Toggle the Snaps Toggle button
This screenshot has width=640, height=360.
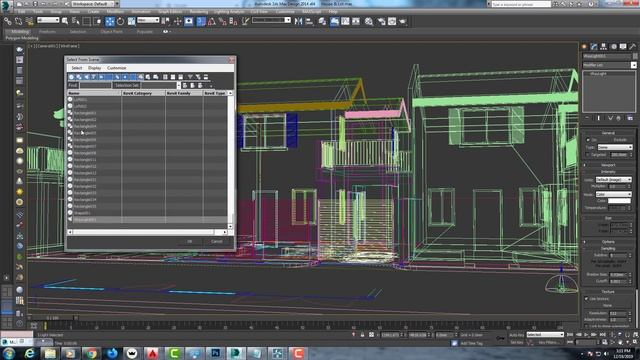tap(201, 21)
